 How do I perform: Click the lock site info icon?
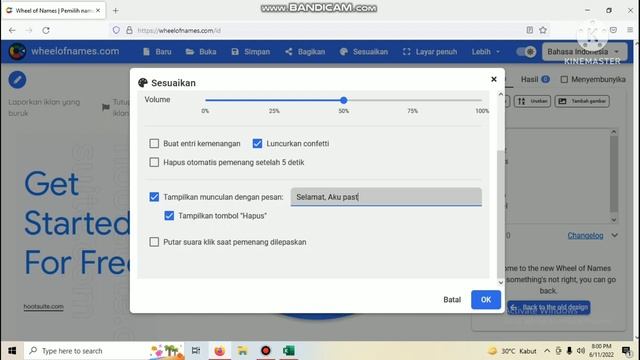pyautogui.click(x=129, y=30)
